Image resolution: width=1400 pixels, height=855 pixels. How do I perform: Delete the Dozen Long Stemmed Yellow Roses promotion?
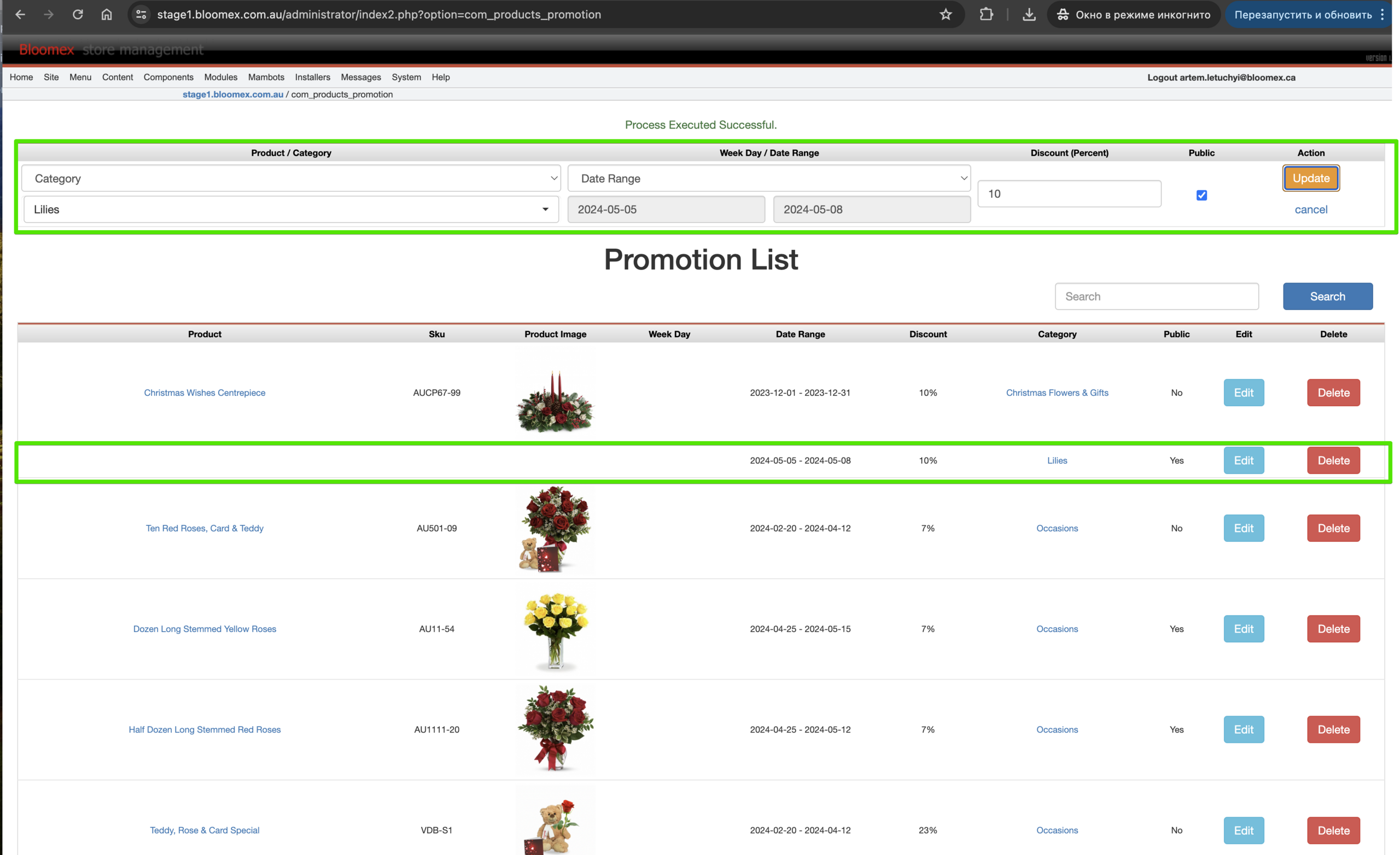click(1333, 629)
